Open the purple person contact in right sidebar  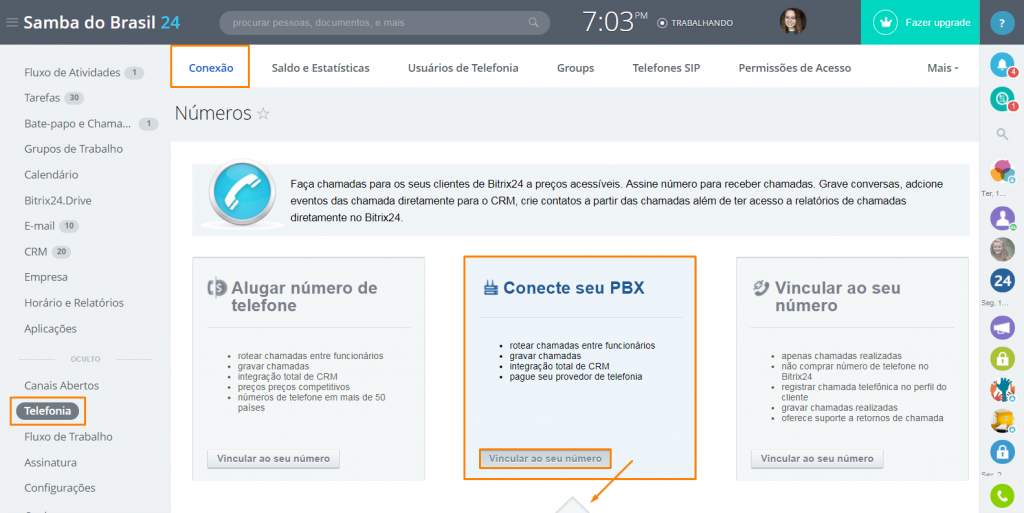click(1002, 218)
